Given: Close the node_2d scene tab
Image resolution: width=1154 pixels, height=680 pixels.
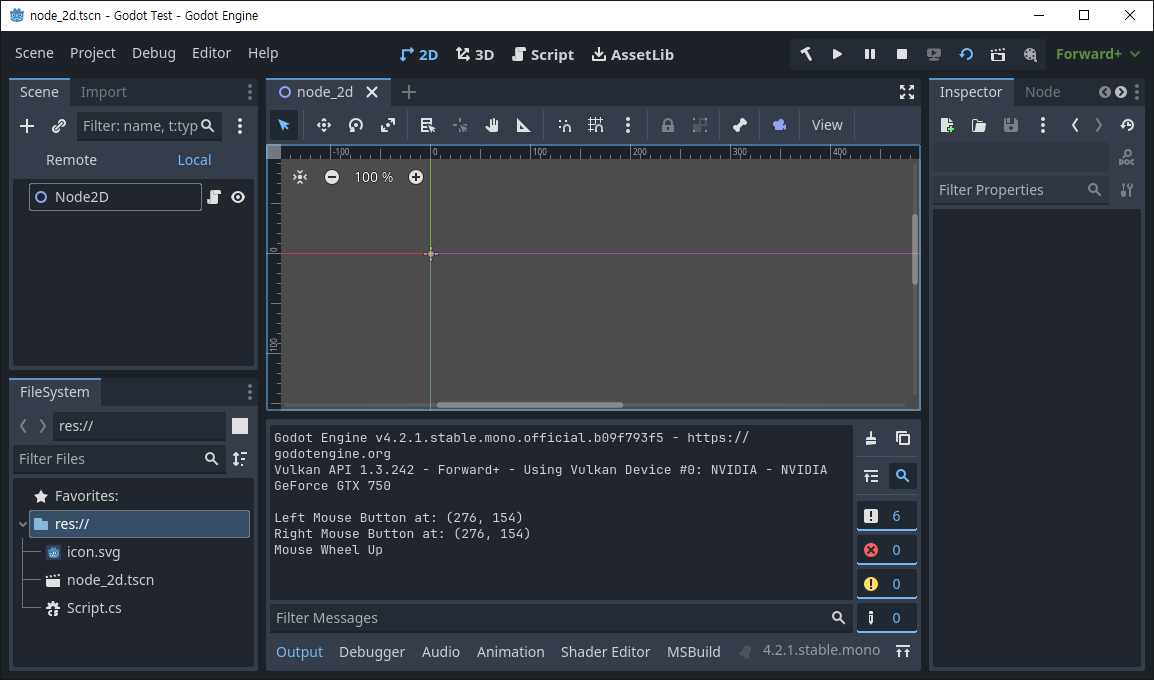Looking at the screenshot, I should click(372, 92).
